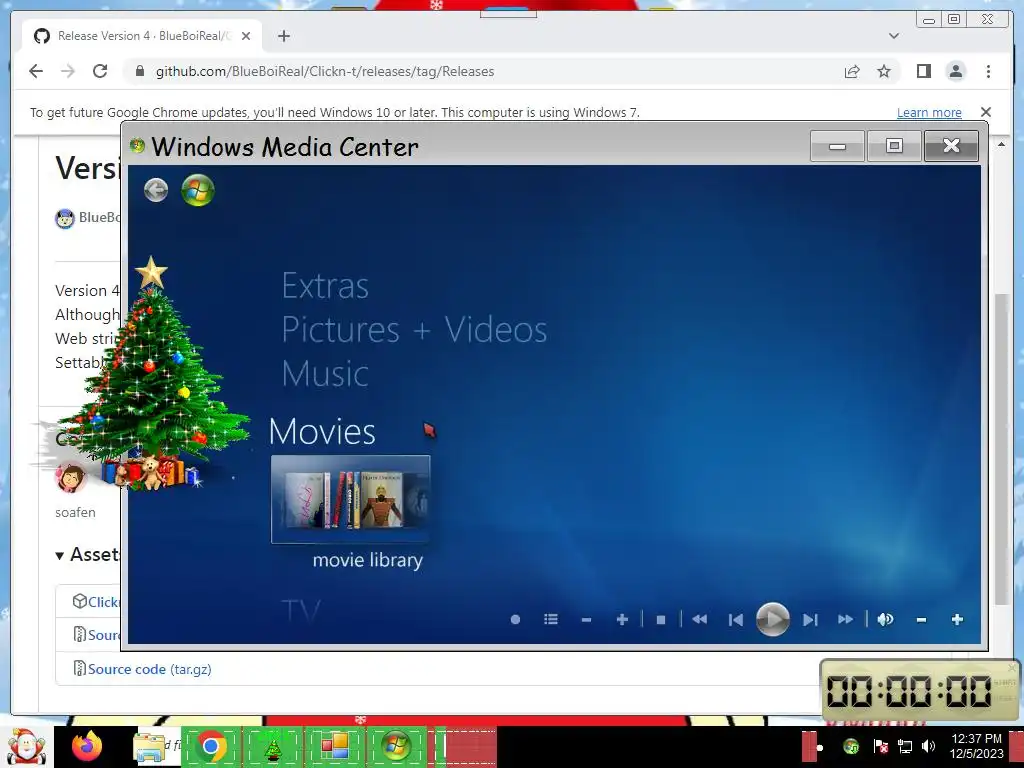1024x768 pixels.
Task: Click the large Play button
Action: pos(773,619)
